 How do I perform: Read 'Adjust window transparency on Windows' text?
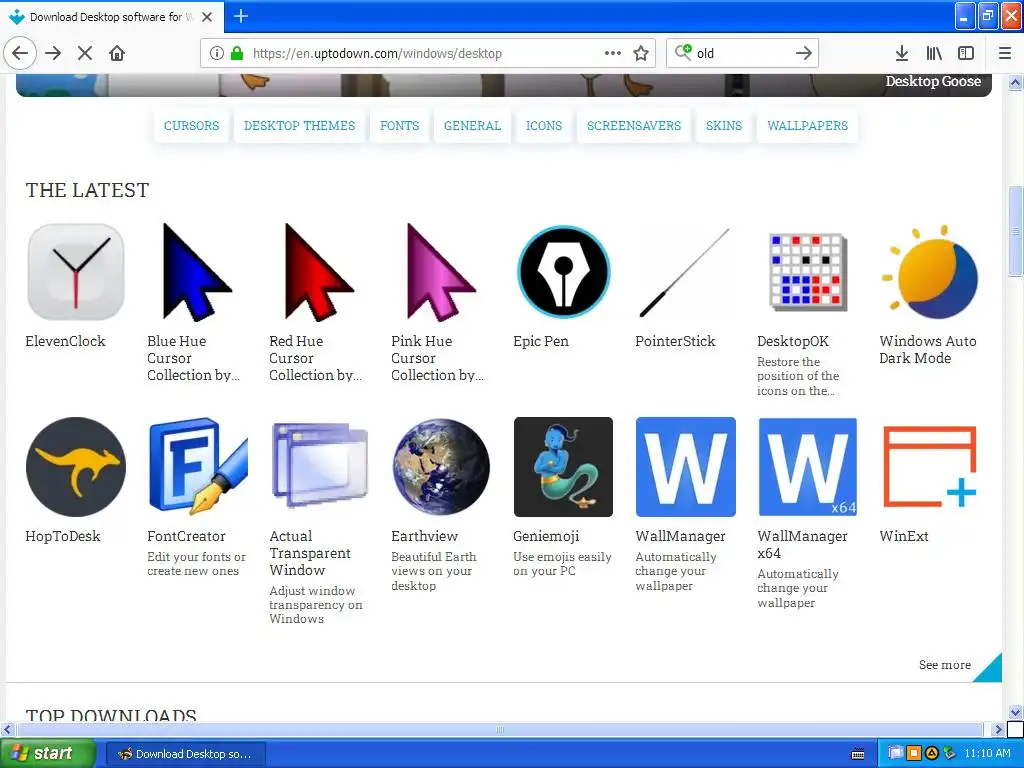(x=315, y=605)
